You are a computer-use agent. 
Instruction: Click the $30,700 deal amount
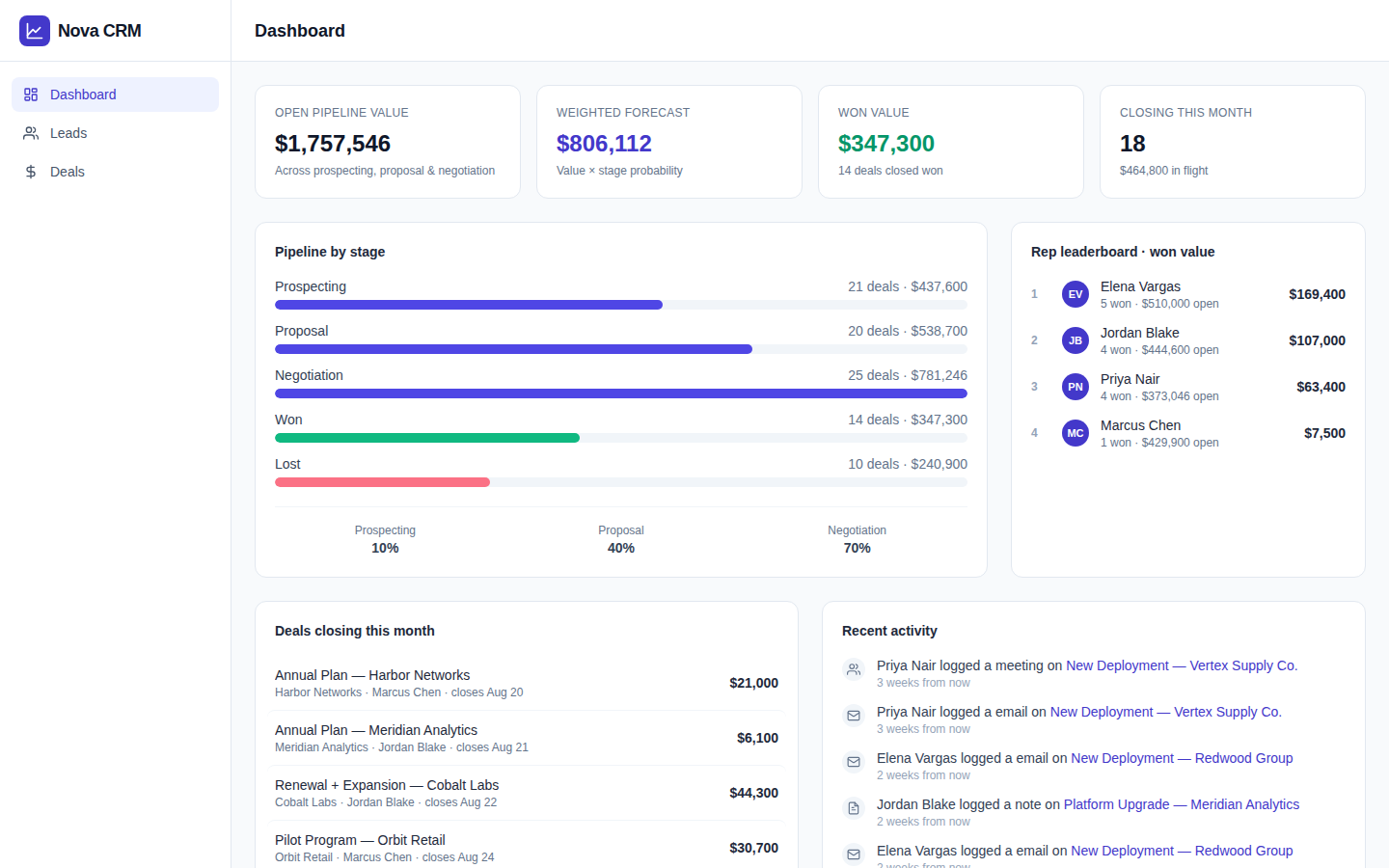pos(753,848)
